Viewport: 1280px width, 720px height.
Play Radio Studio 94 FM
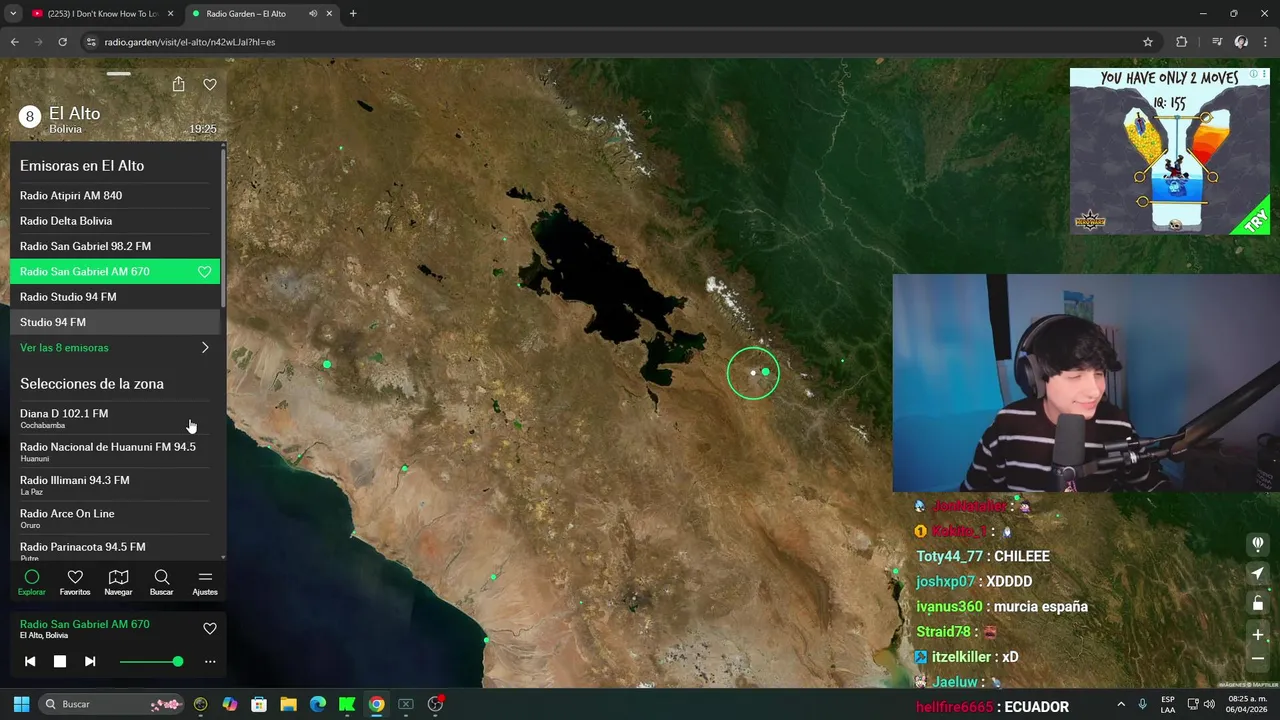(x=115, y=297)
